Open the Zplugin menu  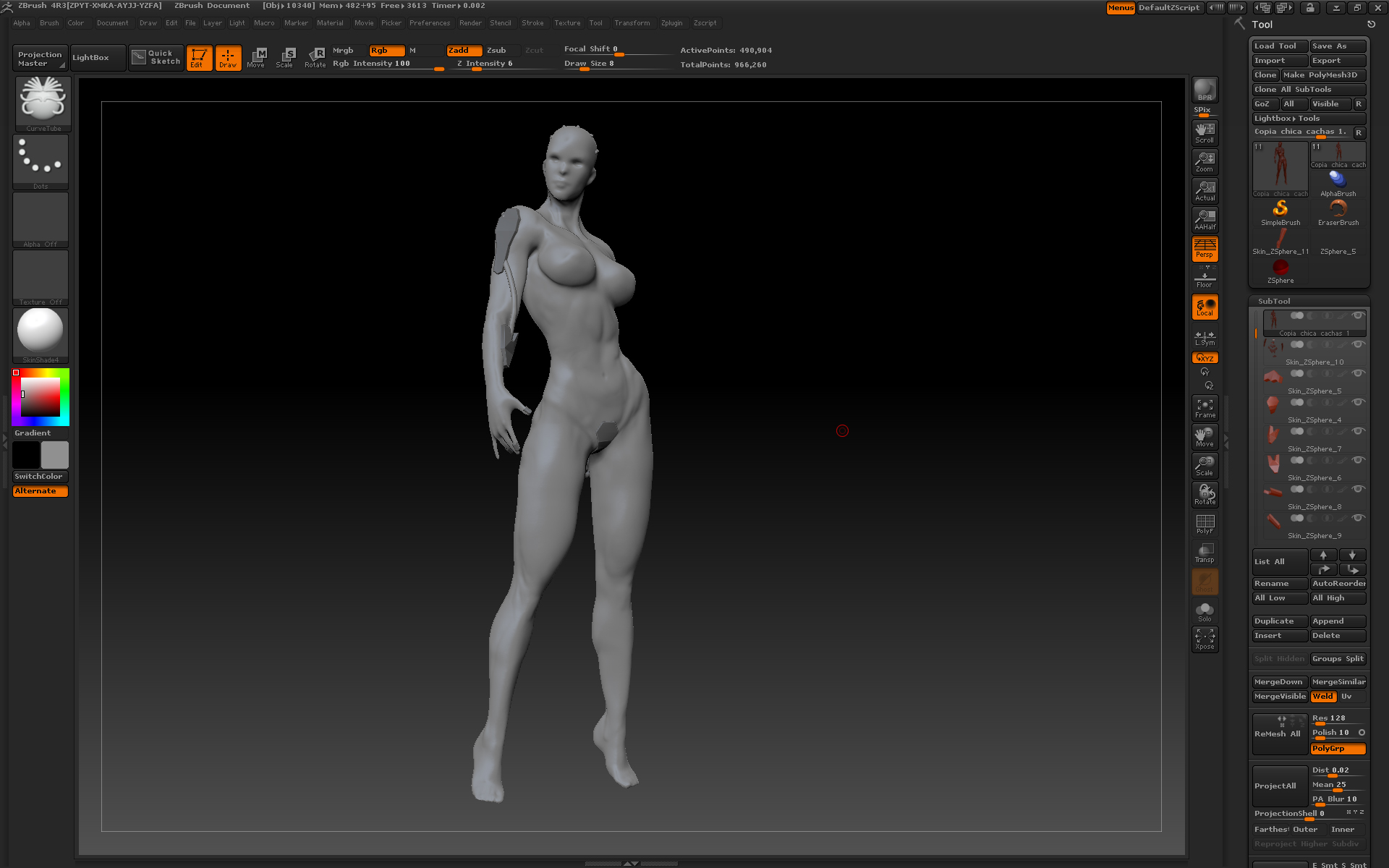671,23
